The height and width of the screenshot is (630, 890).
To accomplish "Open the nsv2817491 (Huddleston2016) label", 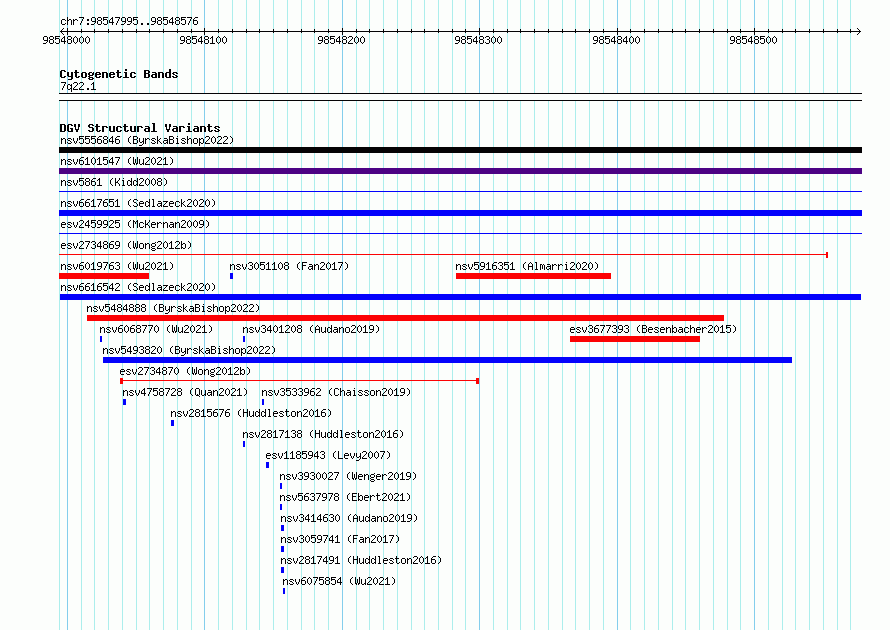I will 361,560.
